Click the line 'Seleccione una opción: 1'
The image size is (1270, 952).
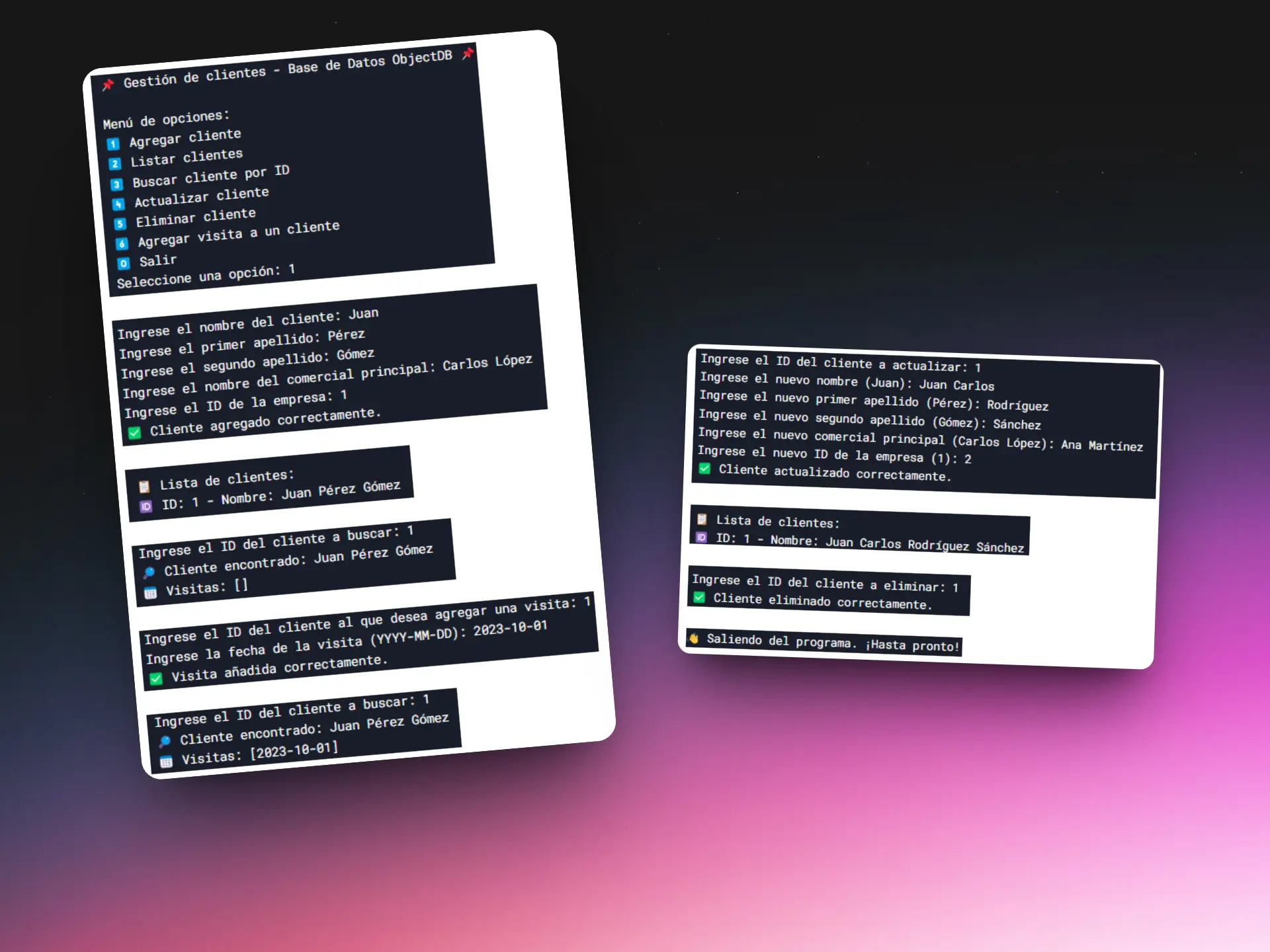coord(206,276)
